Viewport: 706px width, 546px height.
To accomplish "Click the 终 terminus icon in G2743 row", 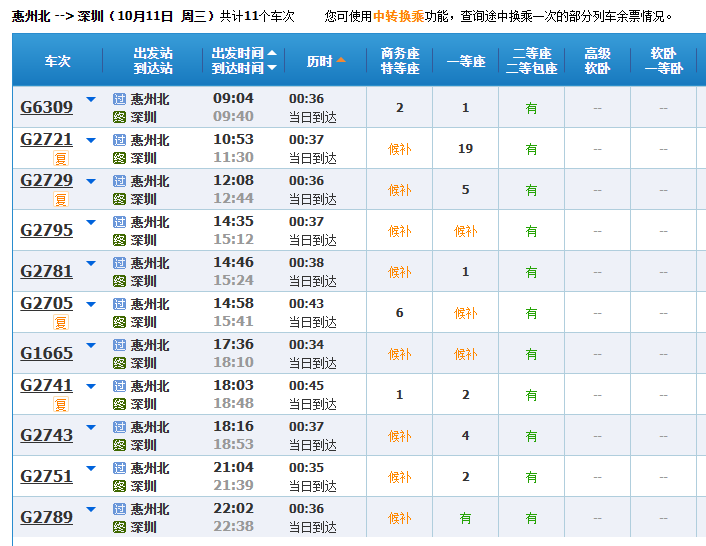I will (119, 445).
